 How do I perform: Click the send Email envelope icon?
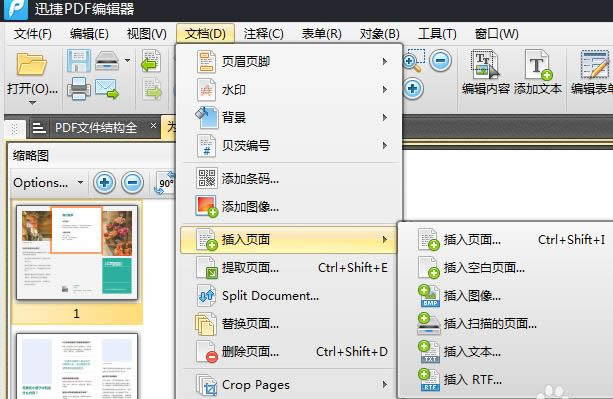tap(107, 88)
